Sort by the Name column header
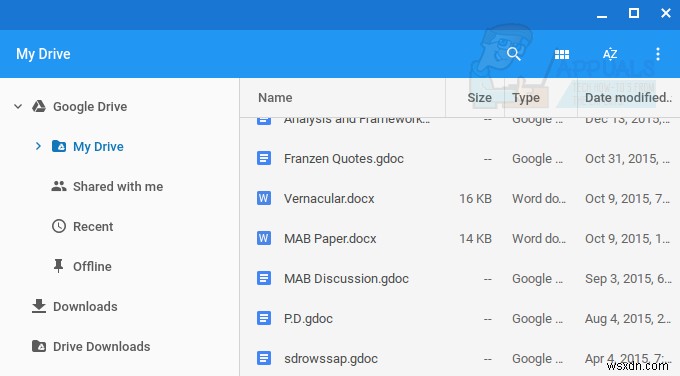The image size is (680, 376). click(275, 98)
